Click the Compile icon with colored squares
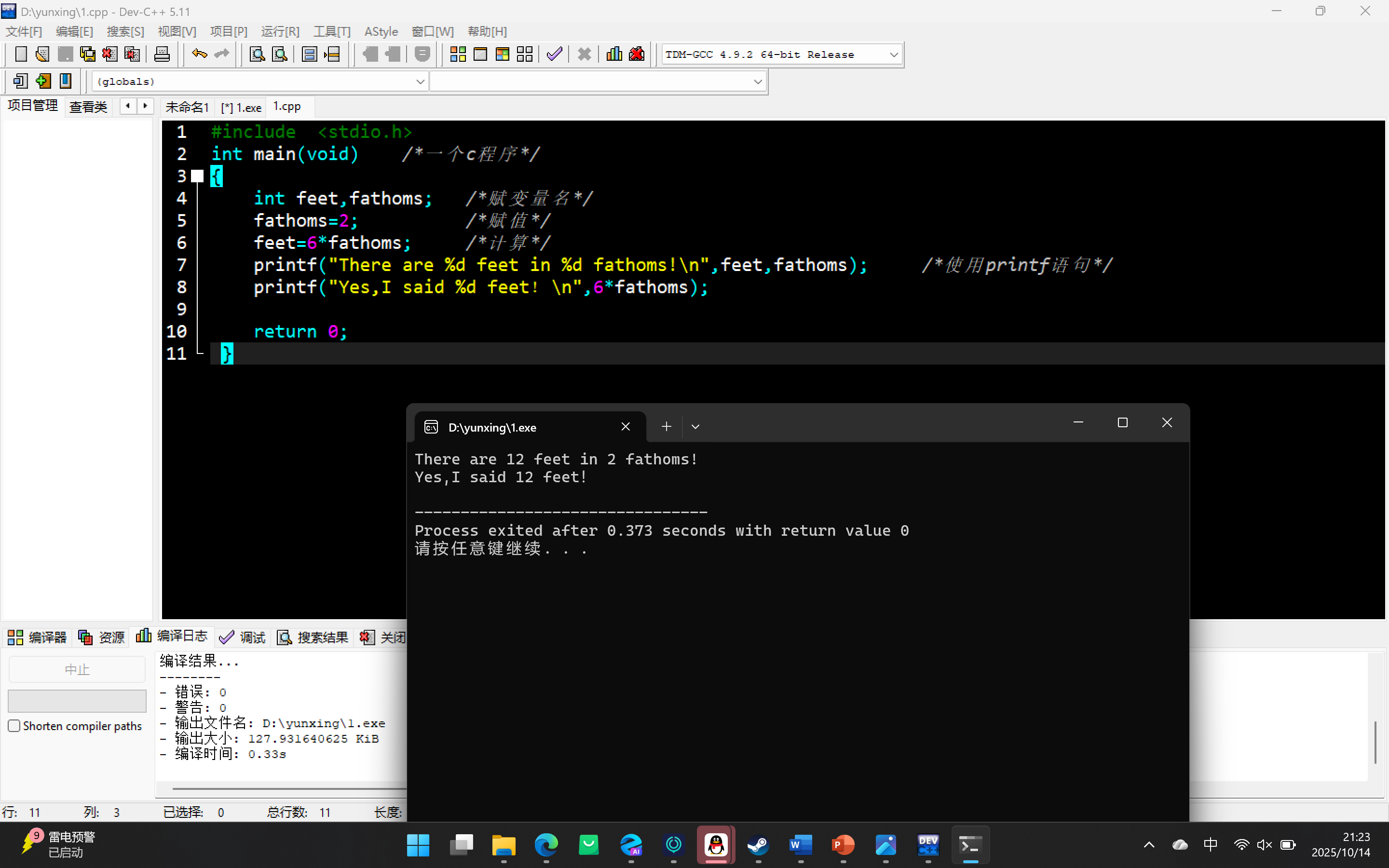The width and height of the screenshot is (1389, 868). (457, 54)
